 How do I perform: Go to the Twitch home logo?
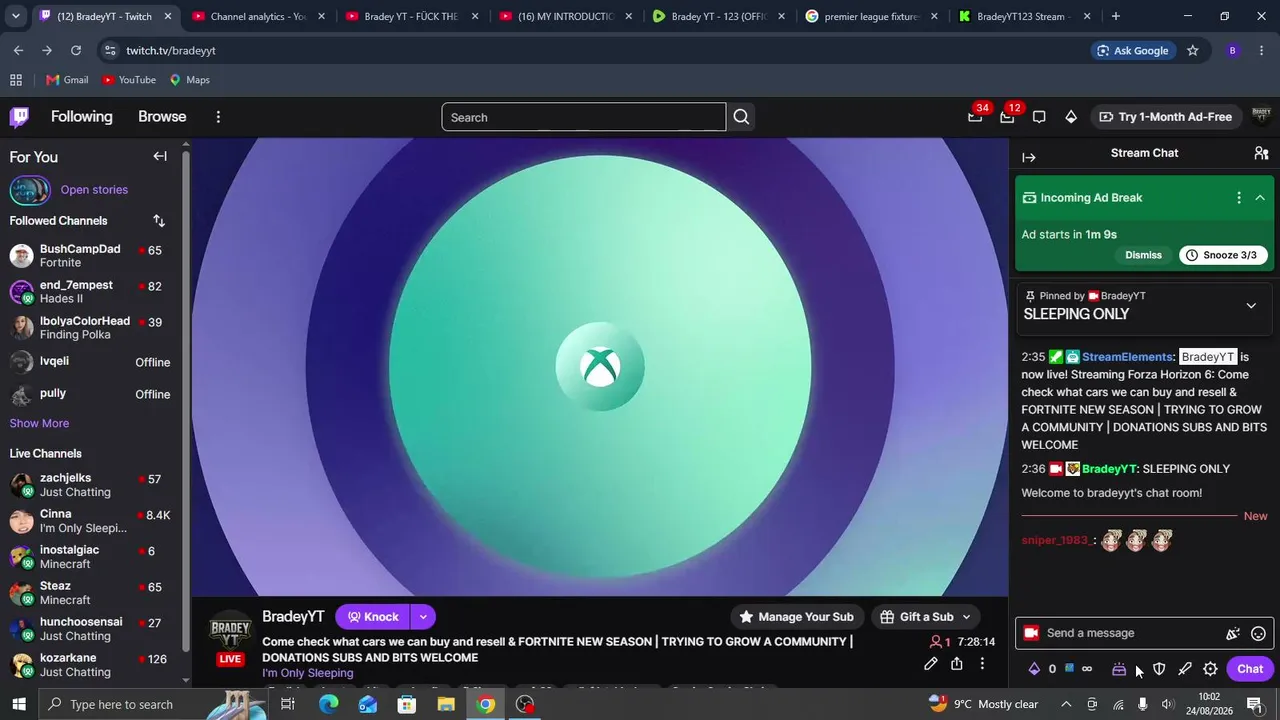point(19,117)
